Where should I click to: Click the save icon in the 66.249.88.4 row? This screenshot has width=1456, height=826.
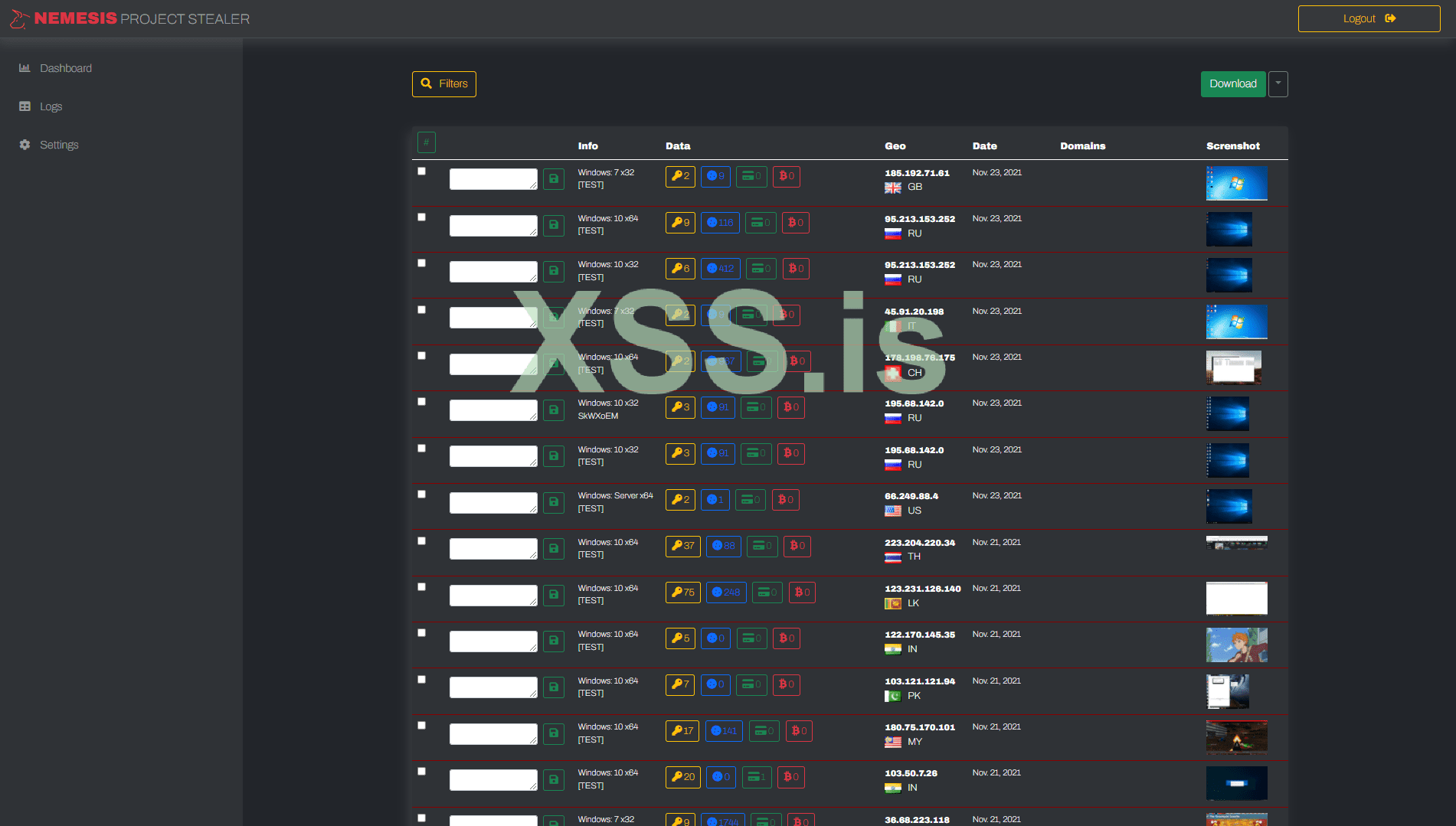(554, 502)
